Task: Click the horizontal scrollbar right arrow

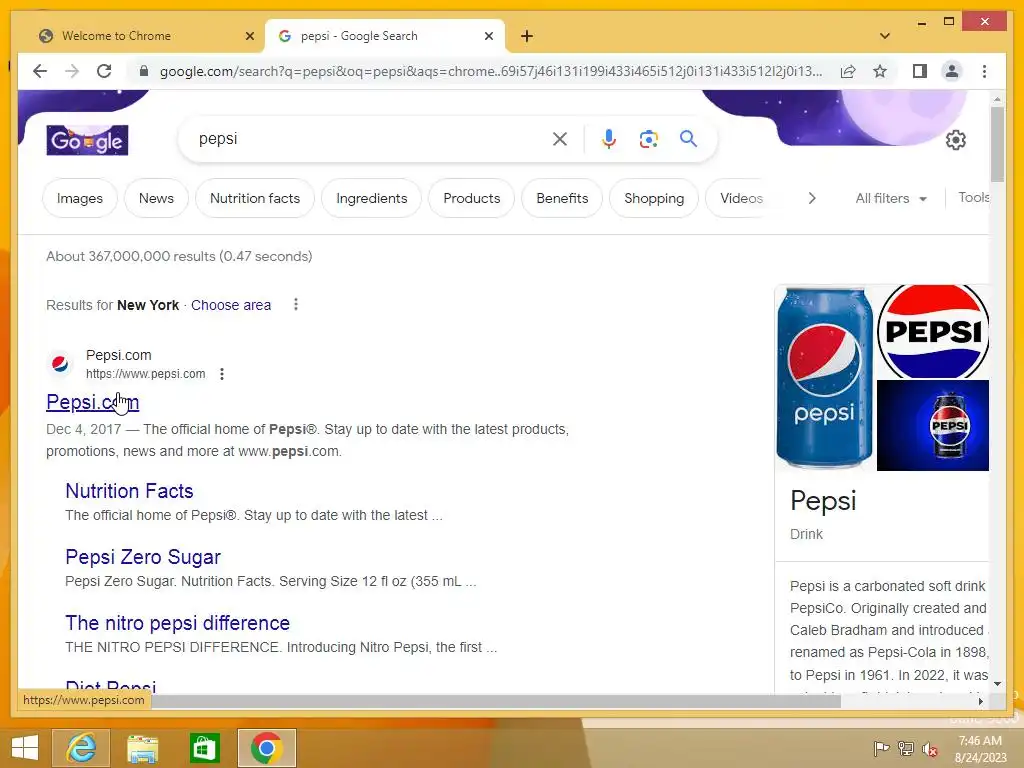Action: tap(980, 701)
